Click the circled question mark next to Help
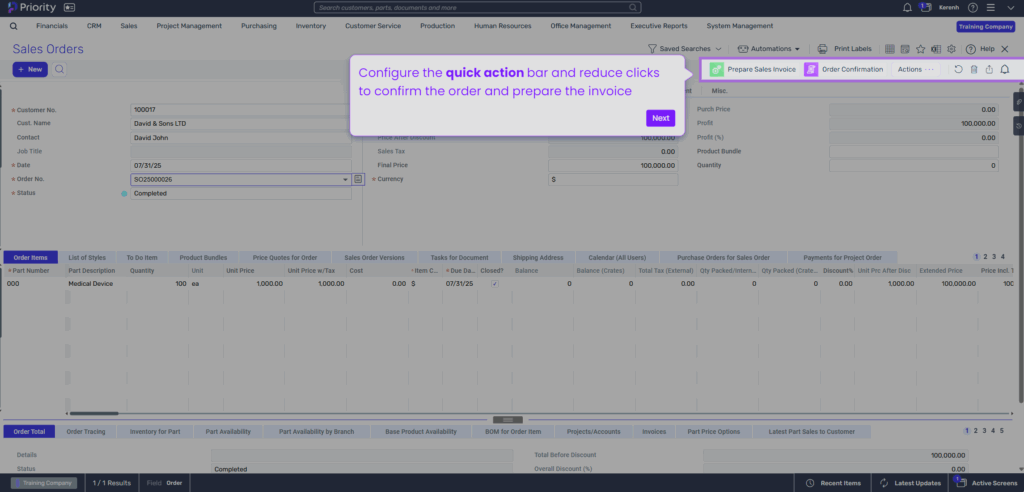 [970, 49]
